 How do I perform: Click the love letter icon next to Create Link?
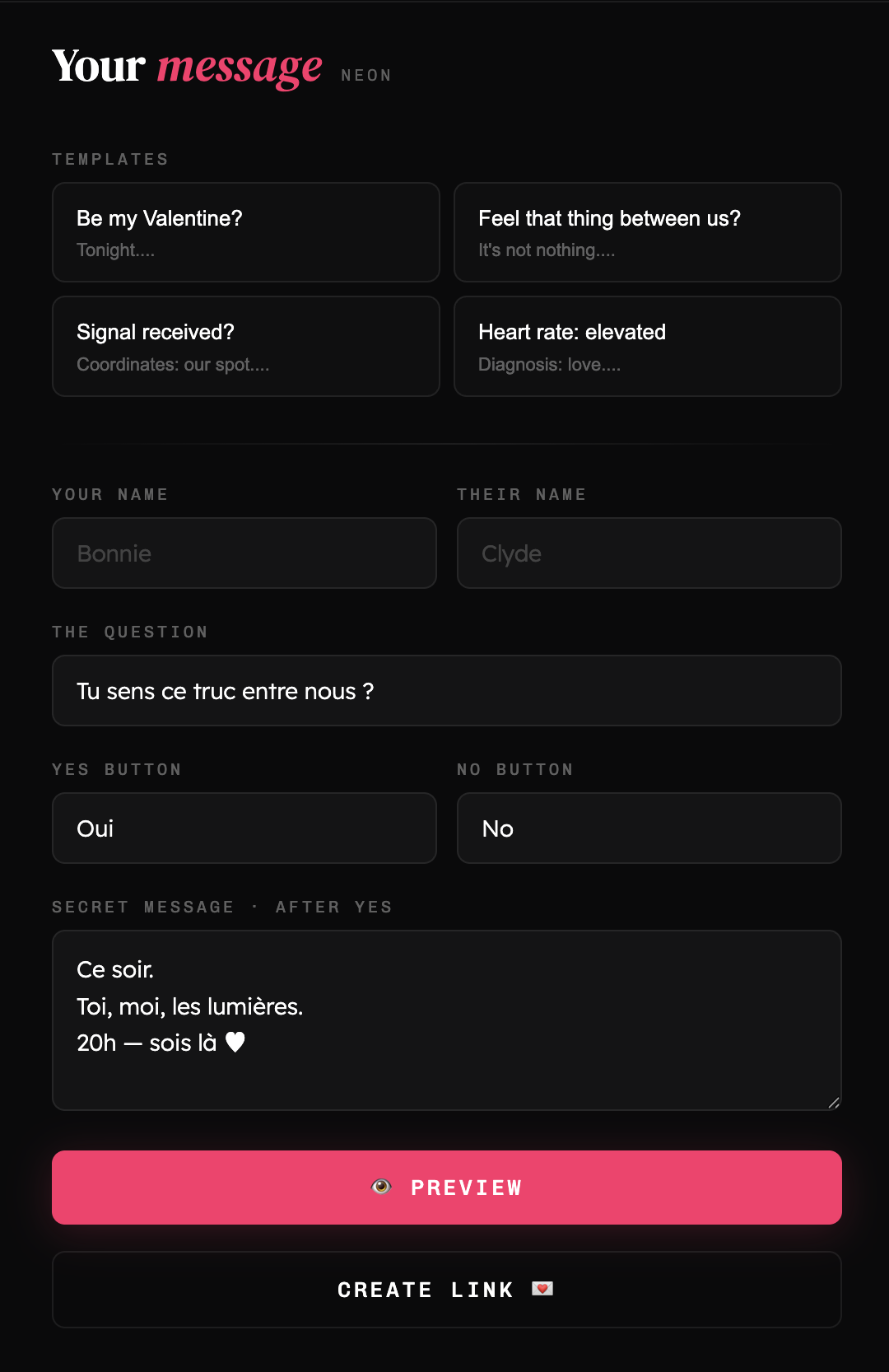(542, 1289)
